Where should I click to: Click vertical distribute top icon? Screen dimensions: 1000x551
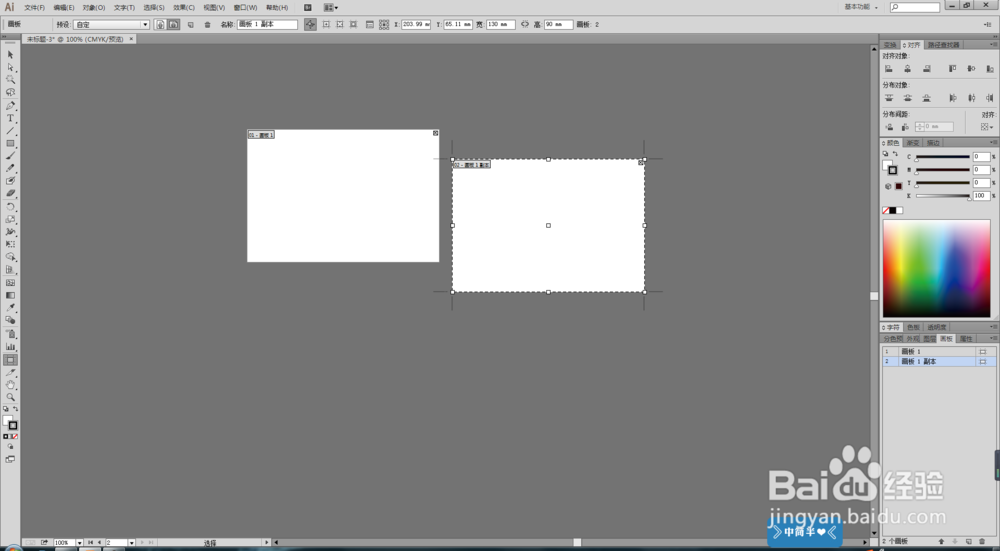click(889, 98)
